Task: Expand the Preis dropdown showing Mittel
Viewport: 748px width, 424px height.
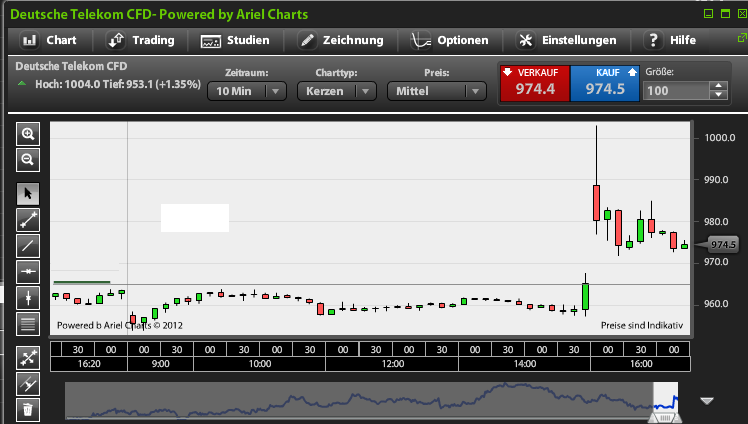Action: tap(436, 91)
